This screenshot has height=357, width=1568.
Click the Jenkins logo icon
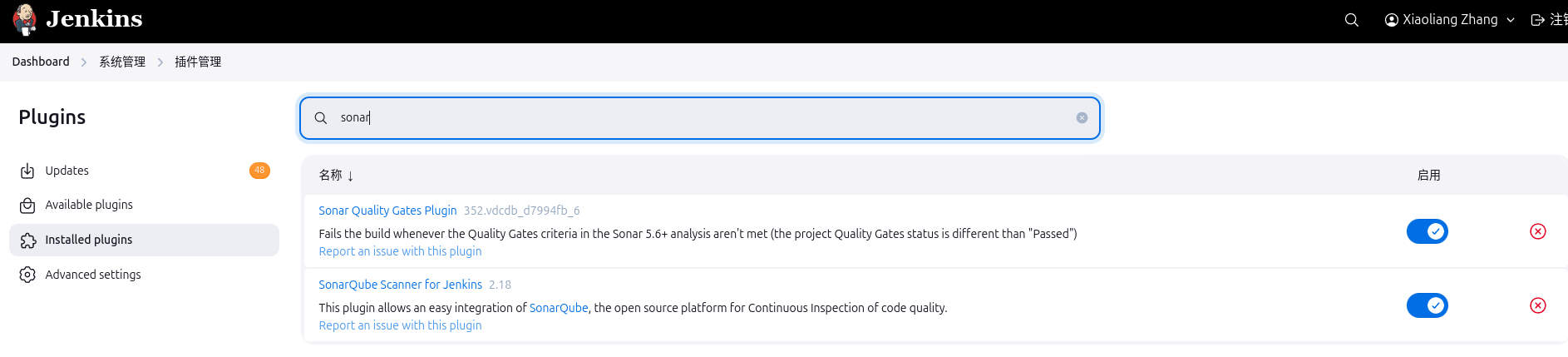[25, 20]
